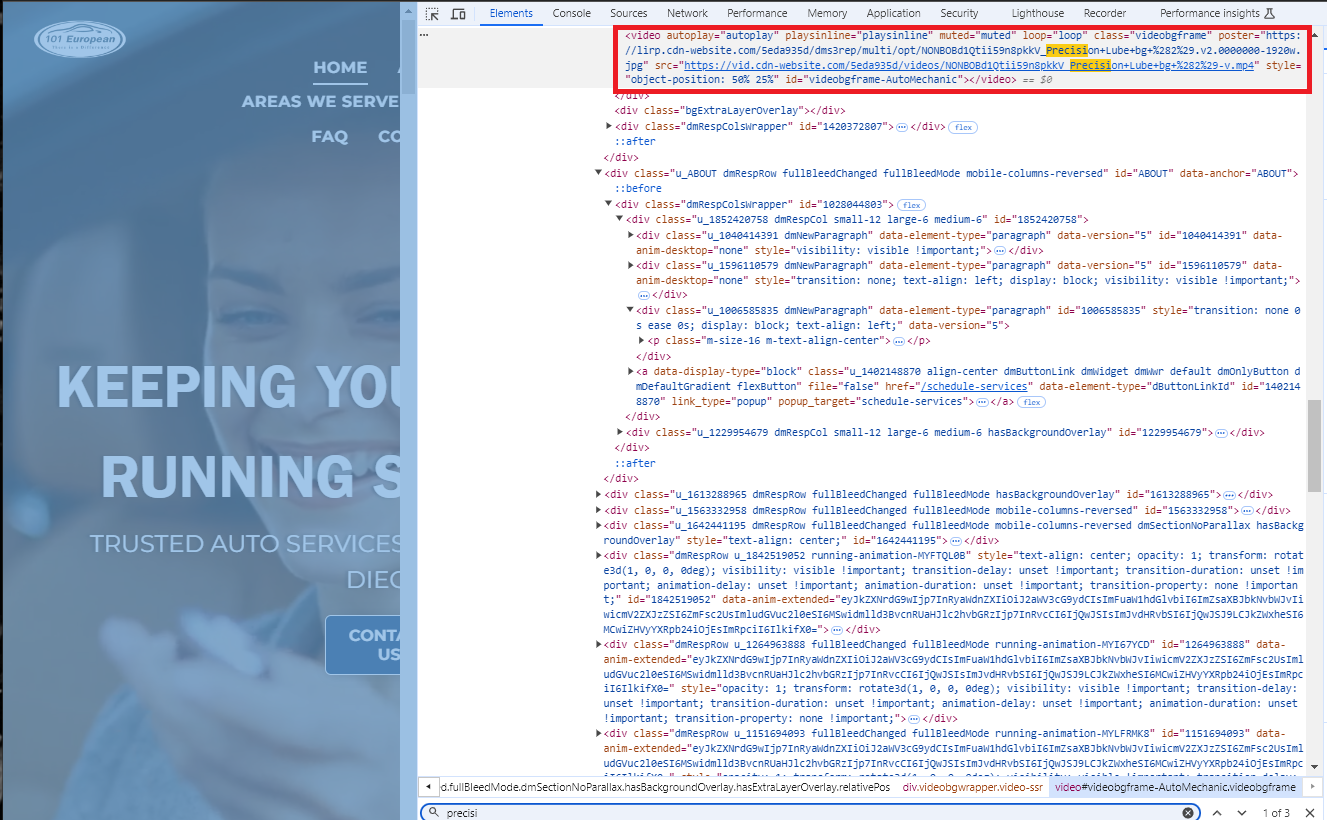Expand the u_1040414391 dmNewParagraph div
Viewport: 1327px width, 820px height.
pyautogui.click(x=631, y=235)
